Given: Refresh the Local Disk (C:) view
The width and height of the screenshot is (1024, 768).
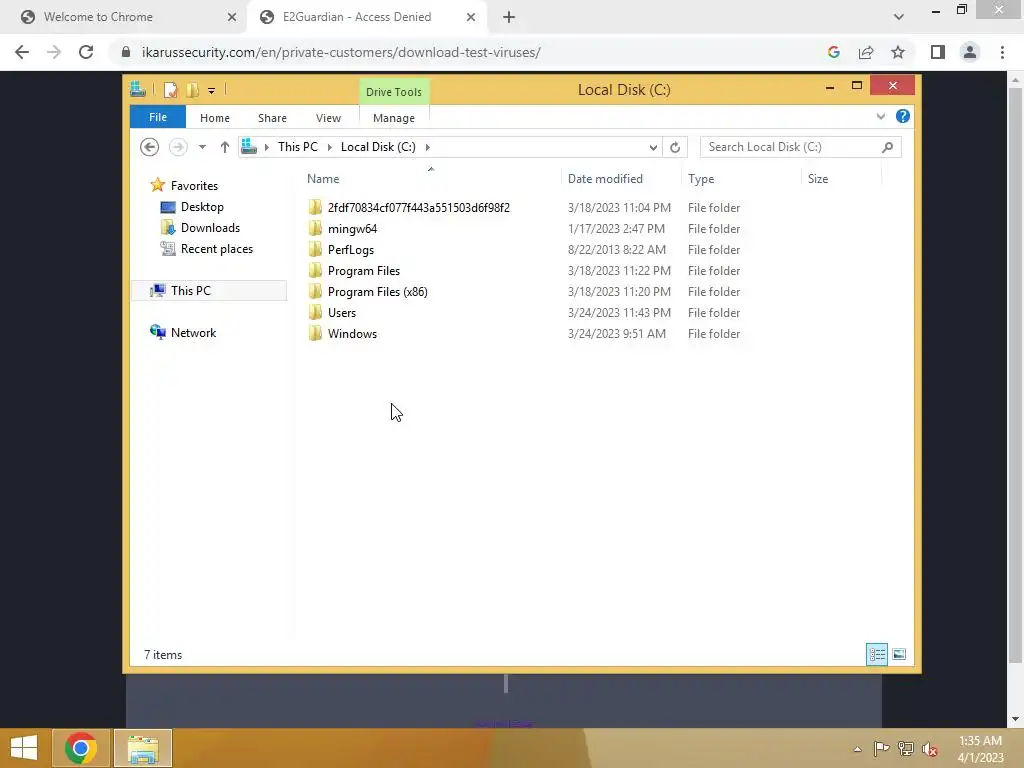Looking at the screenshot, I should coord(675,148).
